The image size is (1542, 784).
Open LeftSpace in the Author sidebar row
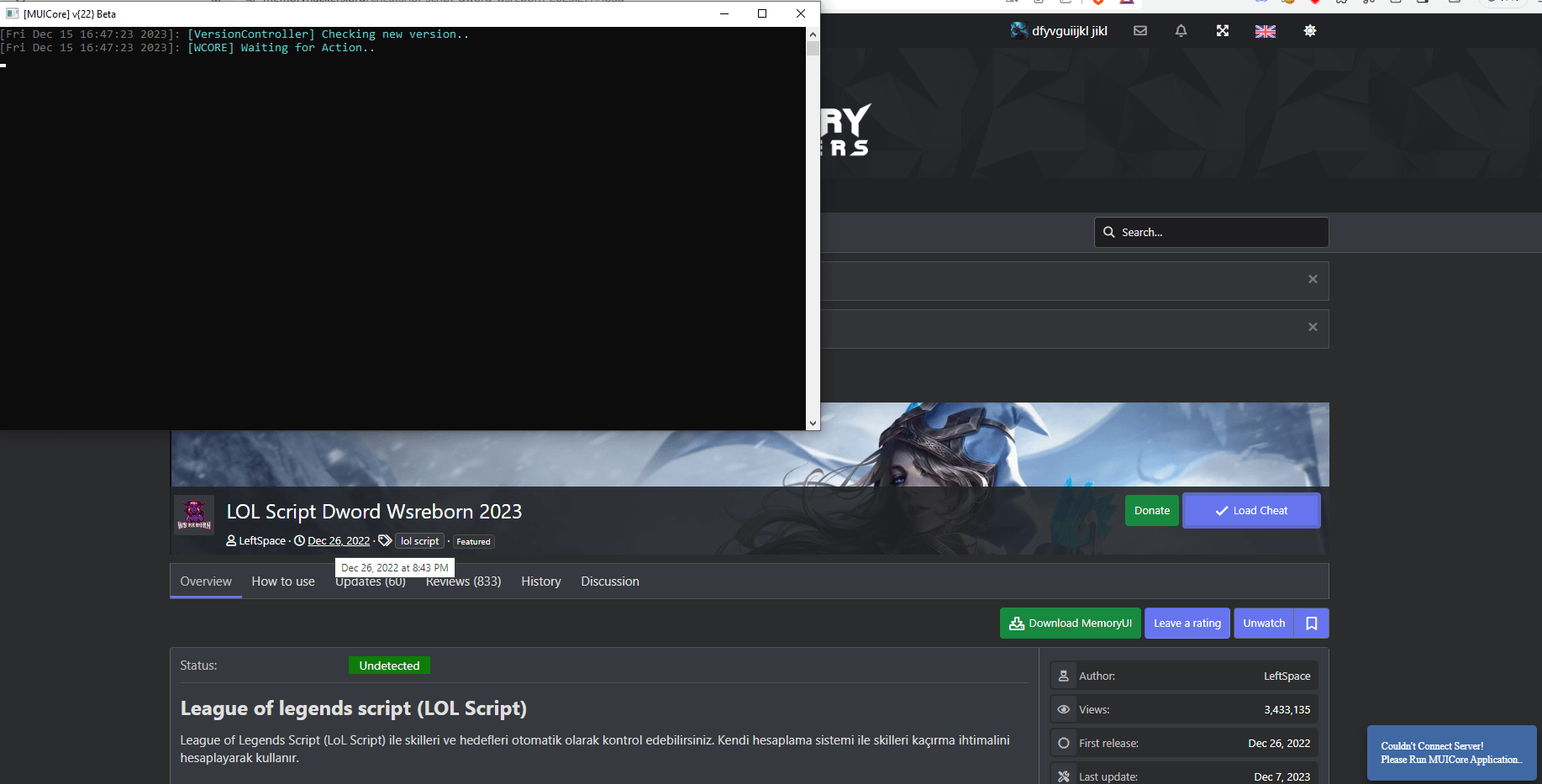click(1287, 676)
